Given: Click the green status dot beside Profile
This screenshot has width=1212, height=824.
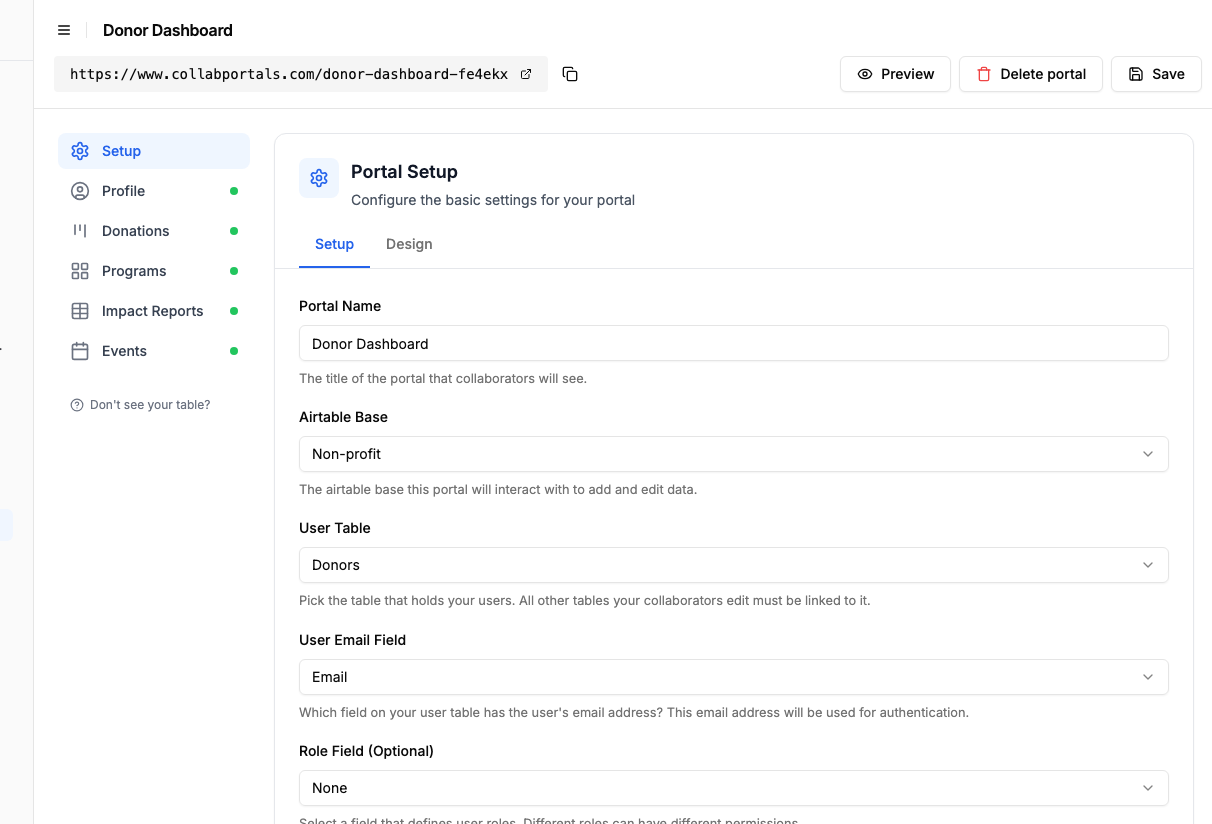Looking at the screenshot, I should tap(234, 191).
